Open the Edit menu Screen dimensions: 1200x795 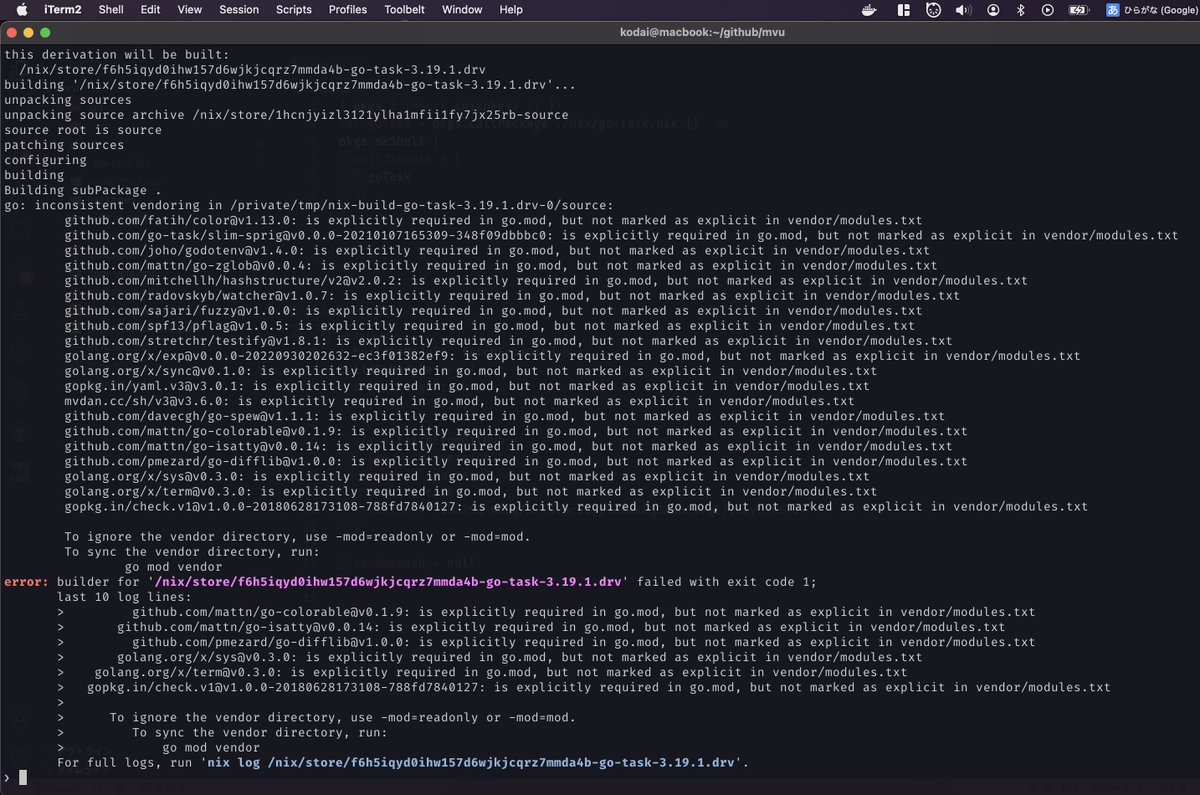click(x=150, y=10)
